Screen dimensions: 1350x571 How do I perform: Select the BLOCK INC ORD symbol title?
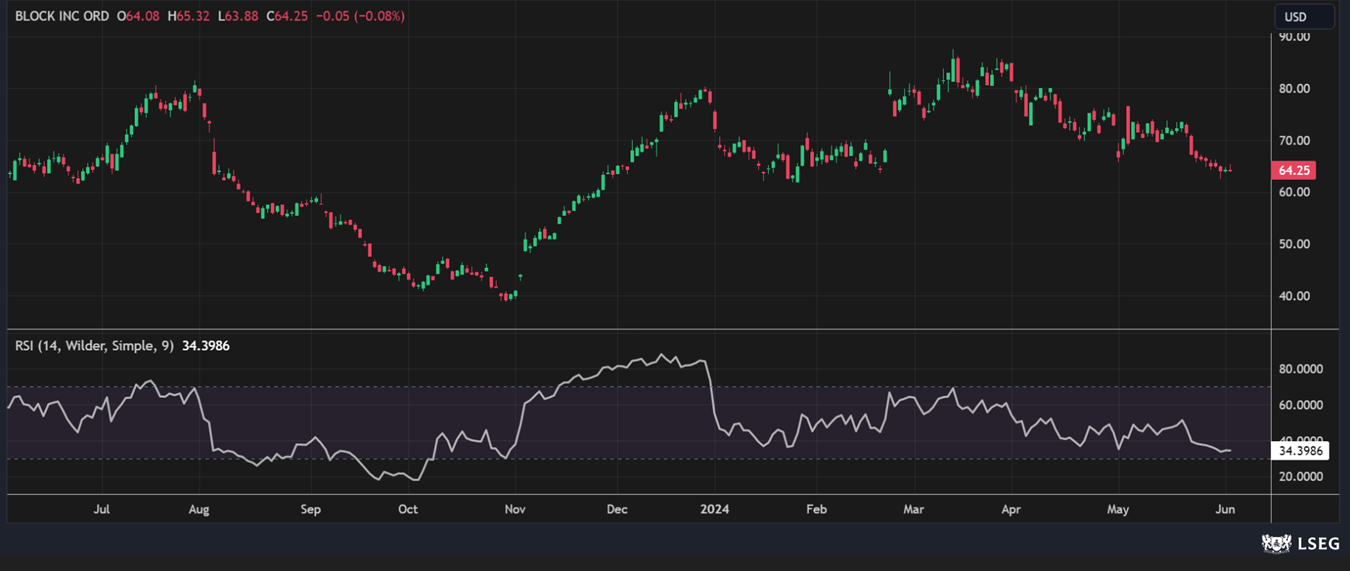62,17
